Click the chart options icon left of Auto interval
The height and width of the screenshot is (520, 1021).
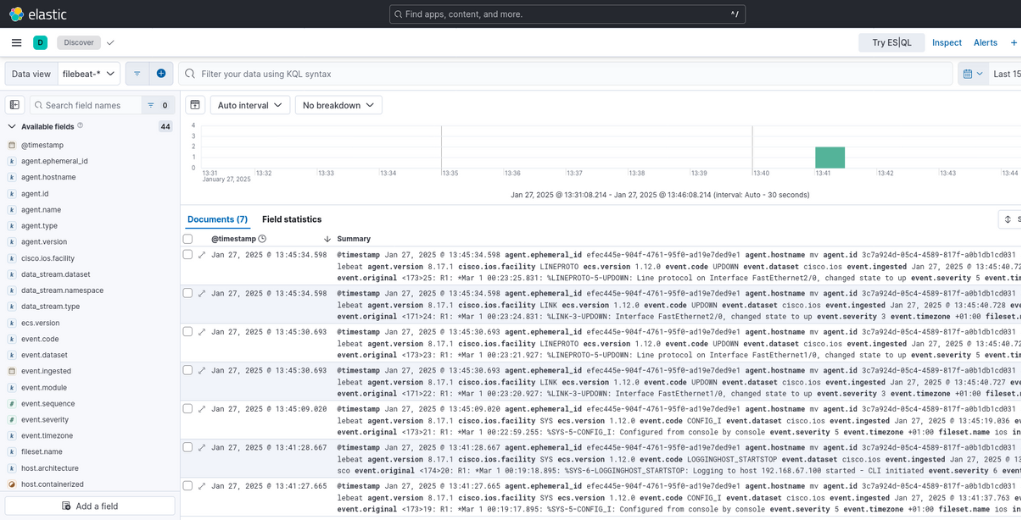pyautogui.click(x=196, y=105)
